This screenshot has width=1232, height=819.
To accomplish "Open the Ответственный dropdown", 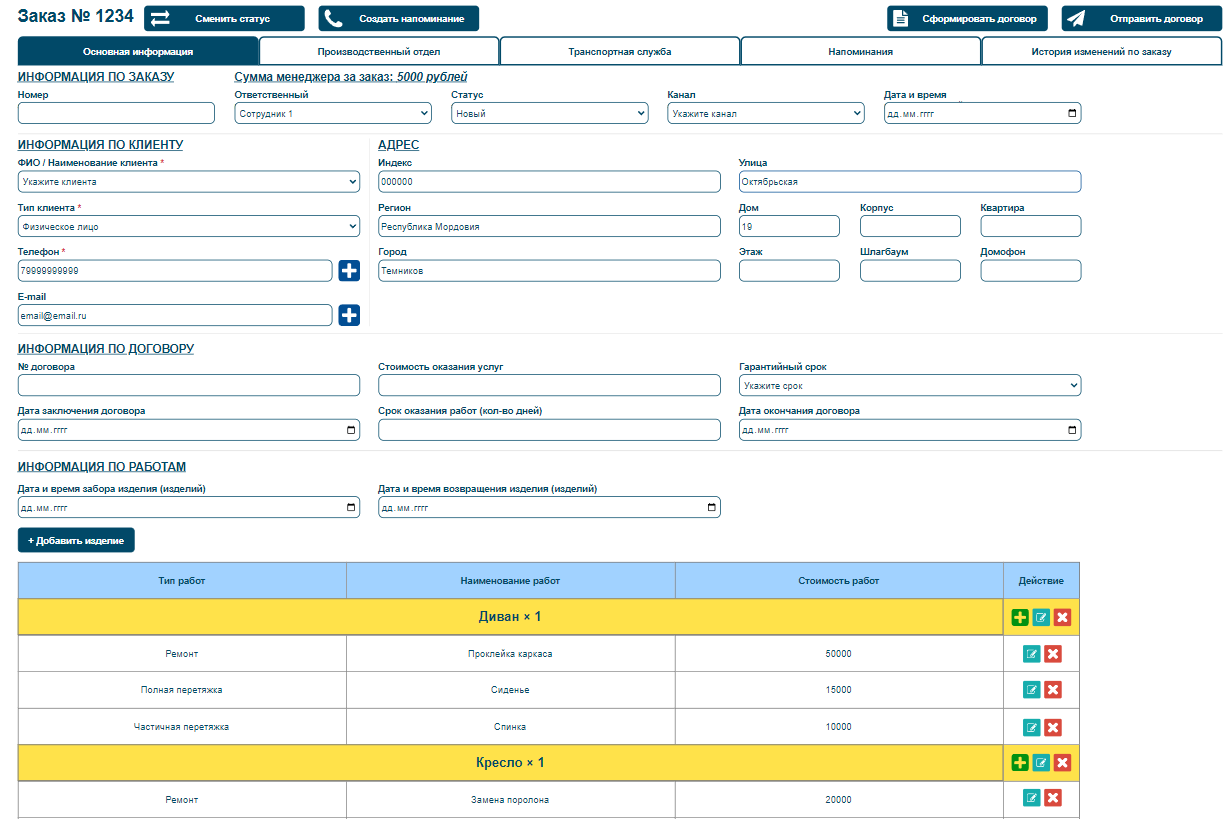I will click(334, 114).
